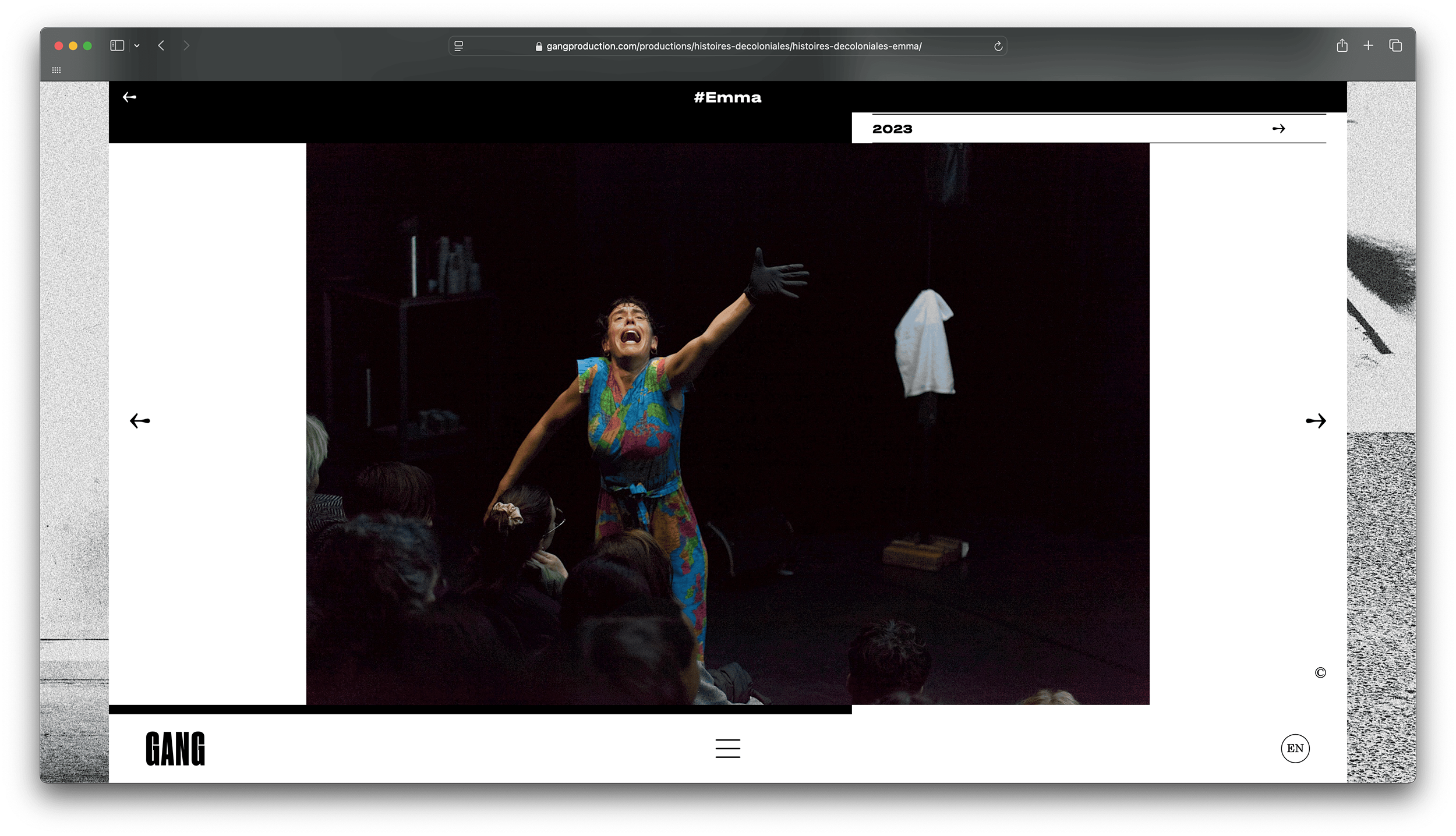Open the reader page icon in address bar
The image size is (1456, 836).
(x=459, y=47)
